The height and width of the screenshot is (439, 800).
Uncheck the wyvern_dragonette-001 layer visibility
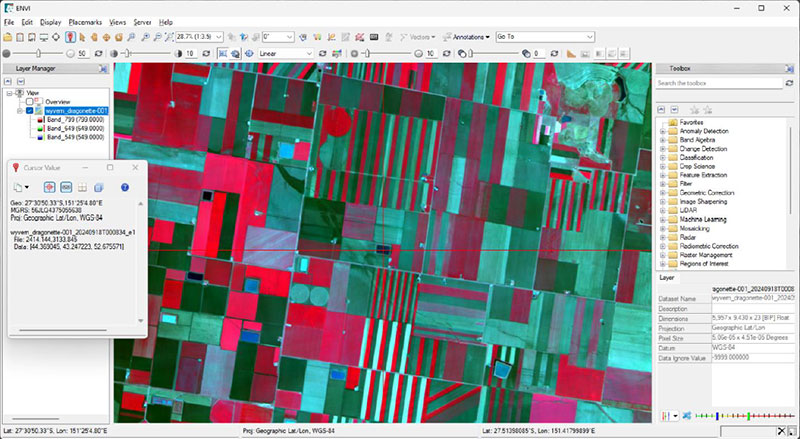30,111
